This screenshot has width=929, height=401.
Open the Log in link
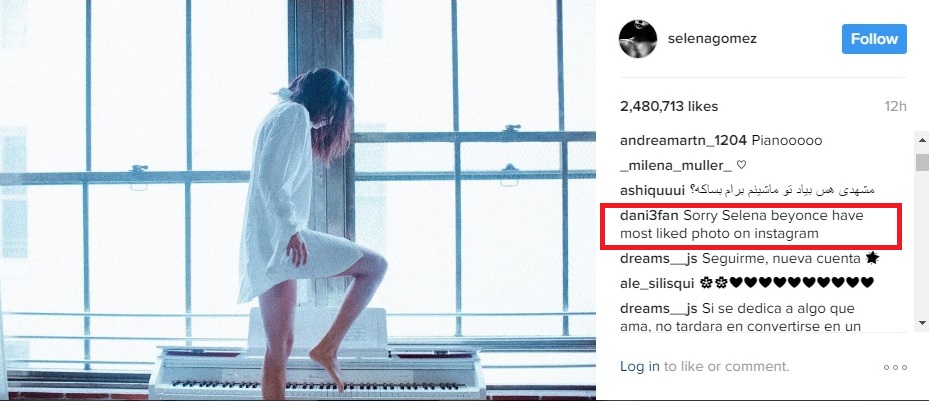coord(640,367)
